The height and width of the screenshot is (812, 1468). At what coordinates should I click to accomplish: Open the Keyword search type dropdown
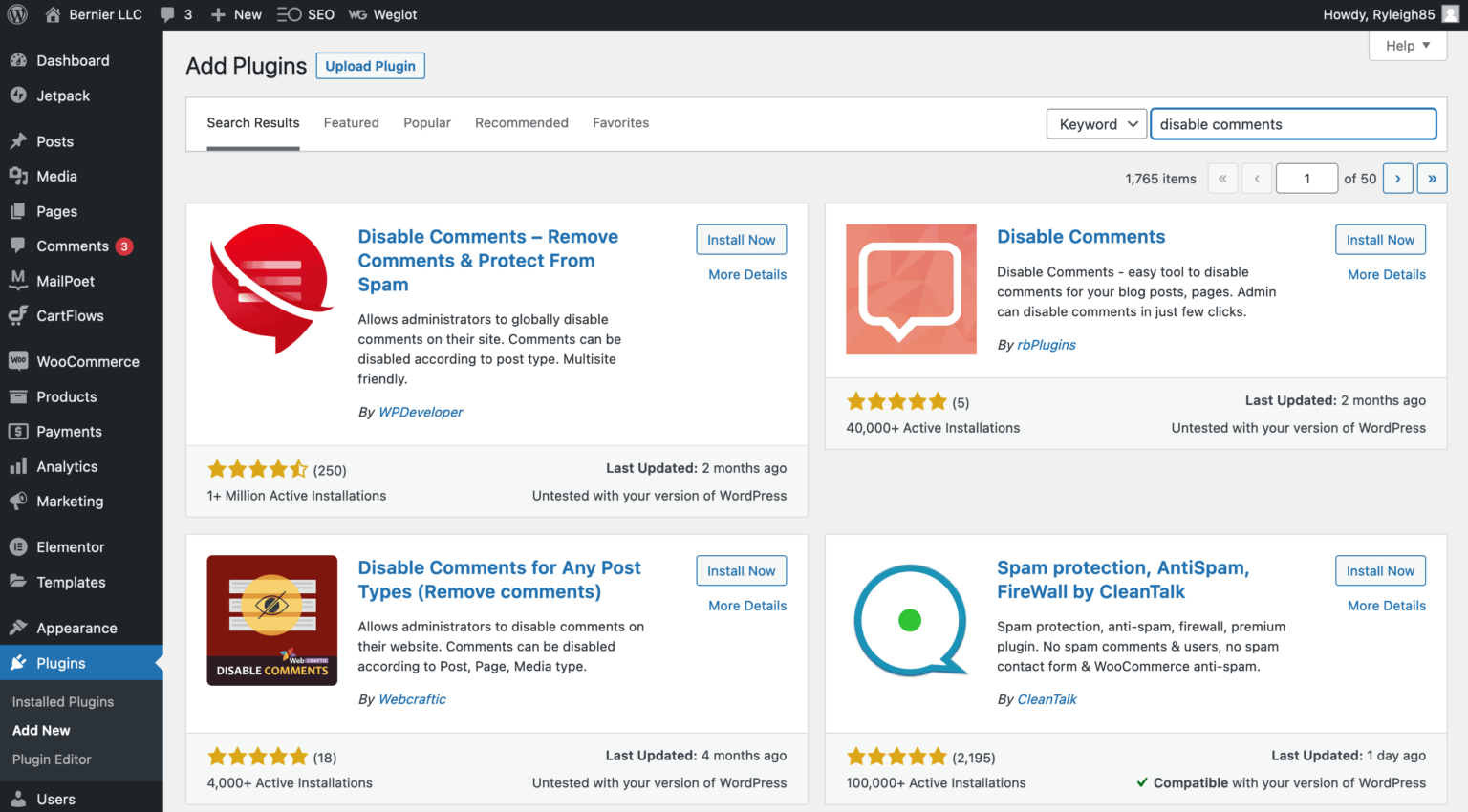click(1096, 124)
